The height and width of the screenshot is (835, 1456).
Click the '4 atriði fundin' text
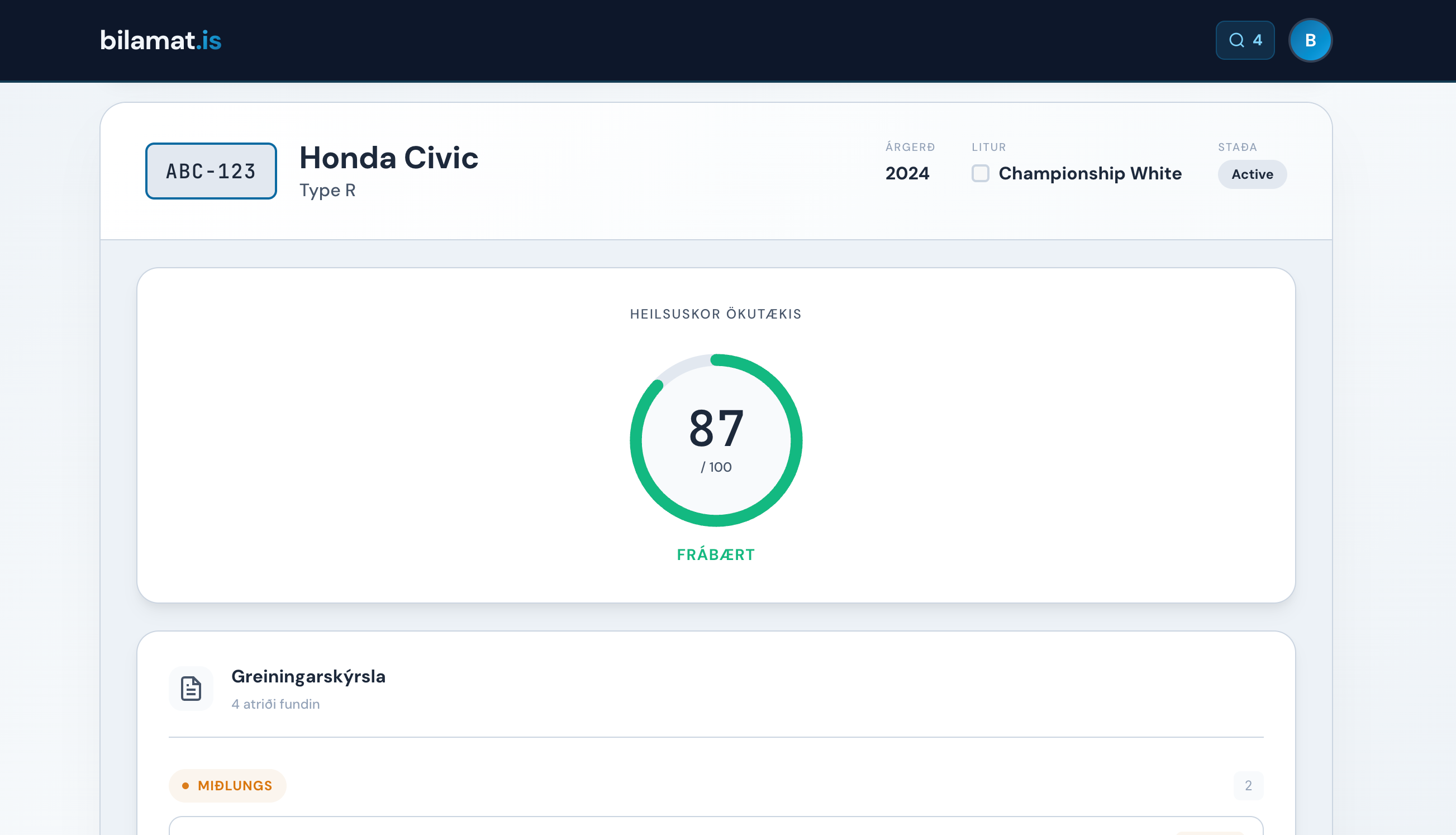coord(275,704)
